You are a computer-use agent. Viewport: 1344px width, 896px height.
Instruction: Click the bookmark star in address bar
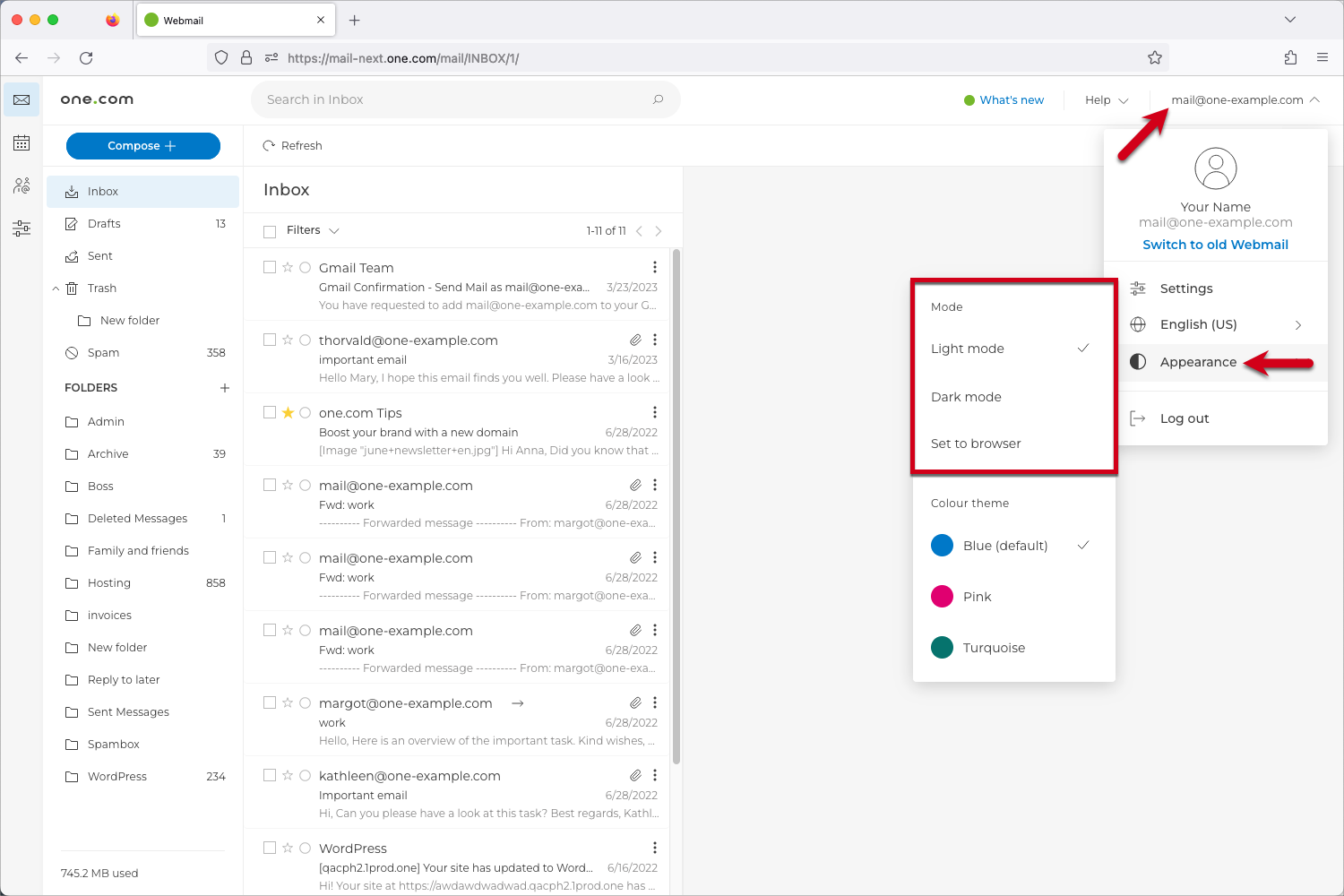pyautogui.click(x=1155, y=58)
